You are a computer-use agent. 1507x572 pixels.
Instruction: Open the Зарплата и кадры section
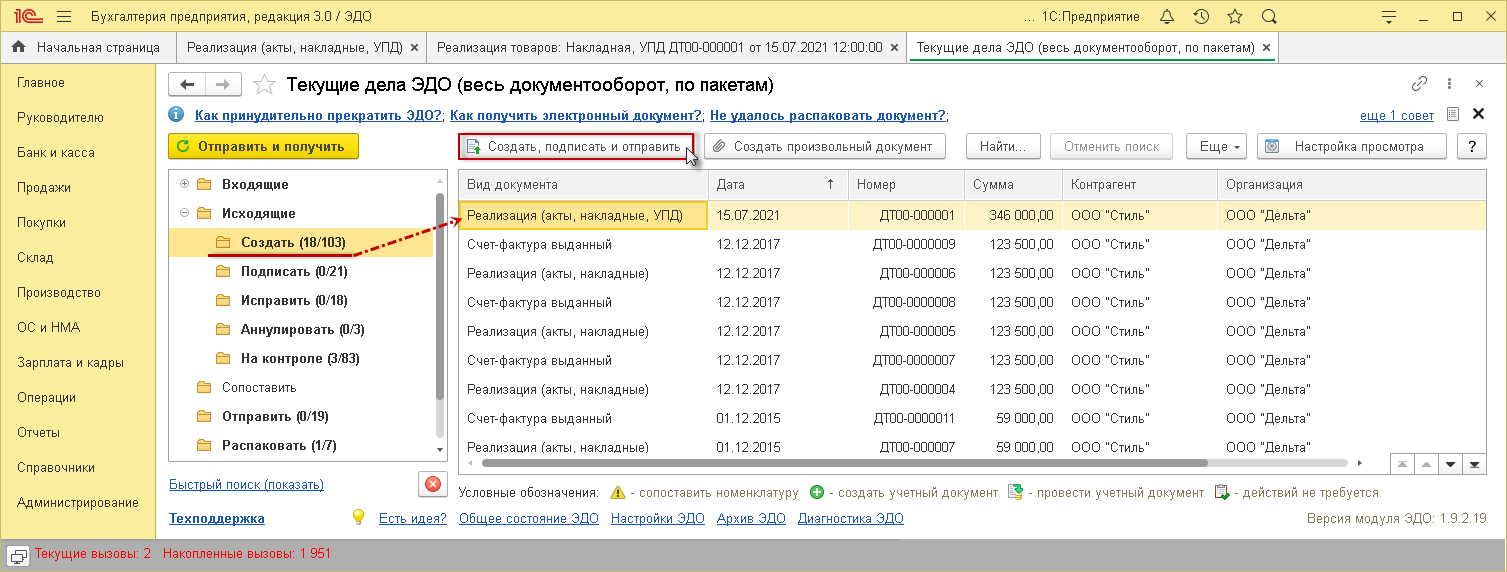[70, 362]
